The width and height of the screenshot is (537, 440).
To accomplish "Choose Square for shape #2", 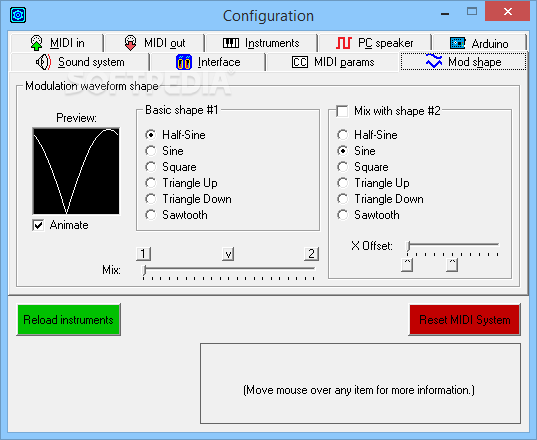I will 362,167.
